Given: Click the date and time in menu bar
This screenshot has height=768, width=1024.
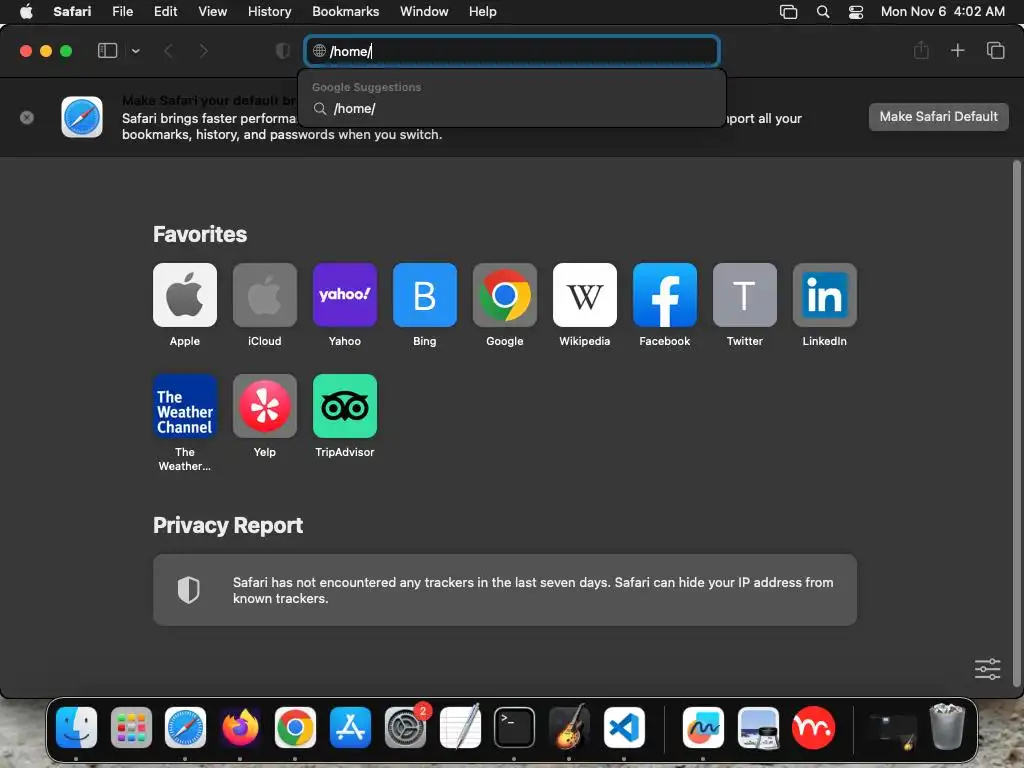Looking at the screenshot, I should (942, 11).
